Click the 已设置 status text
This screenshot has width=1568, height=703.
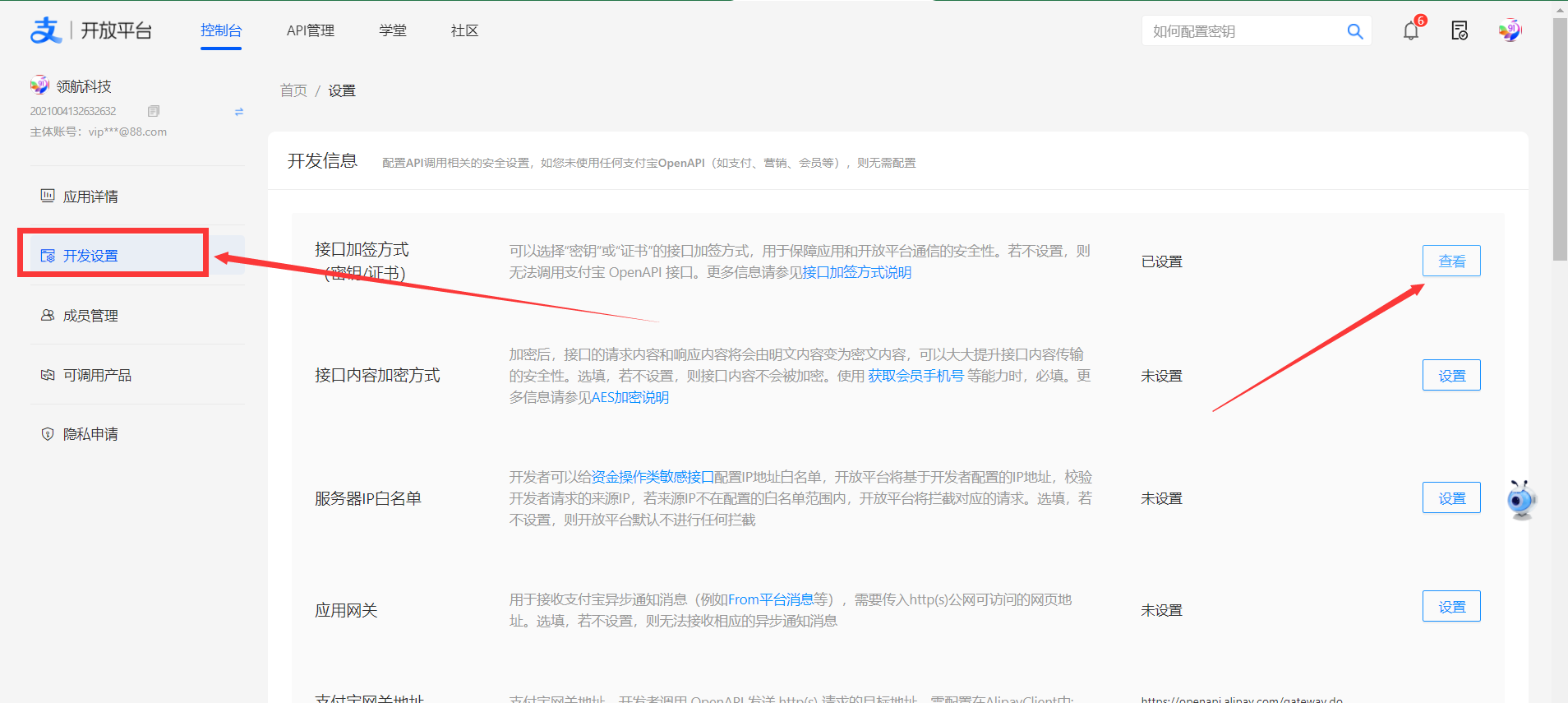point(1162,261)
